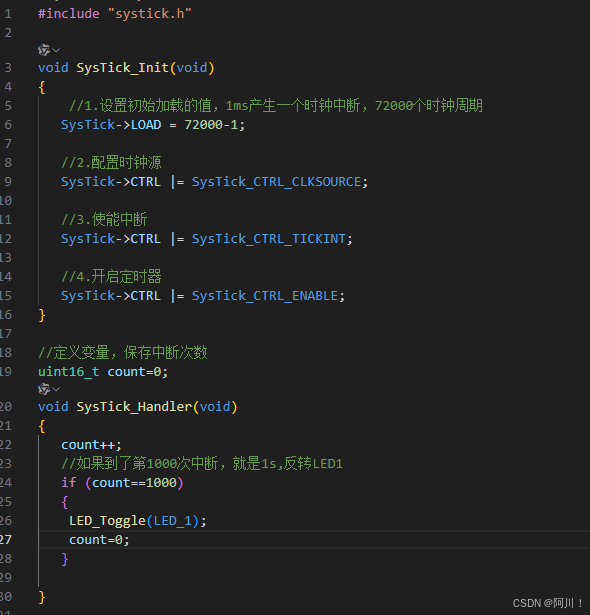Click the uint16_t type keyword
The image size is (590, 615).
click(69, 372)
